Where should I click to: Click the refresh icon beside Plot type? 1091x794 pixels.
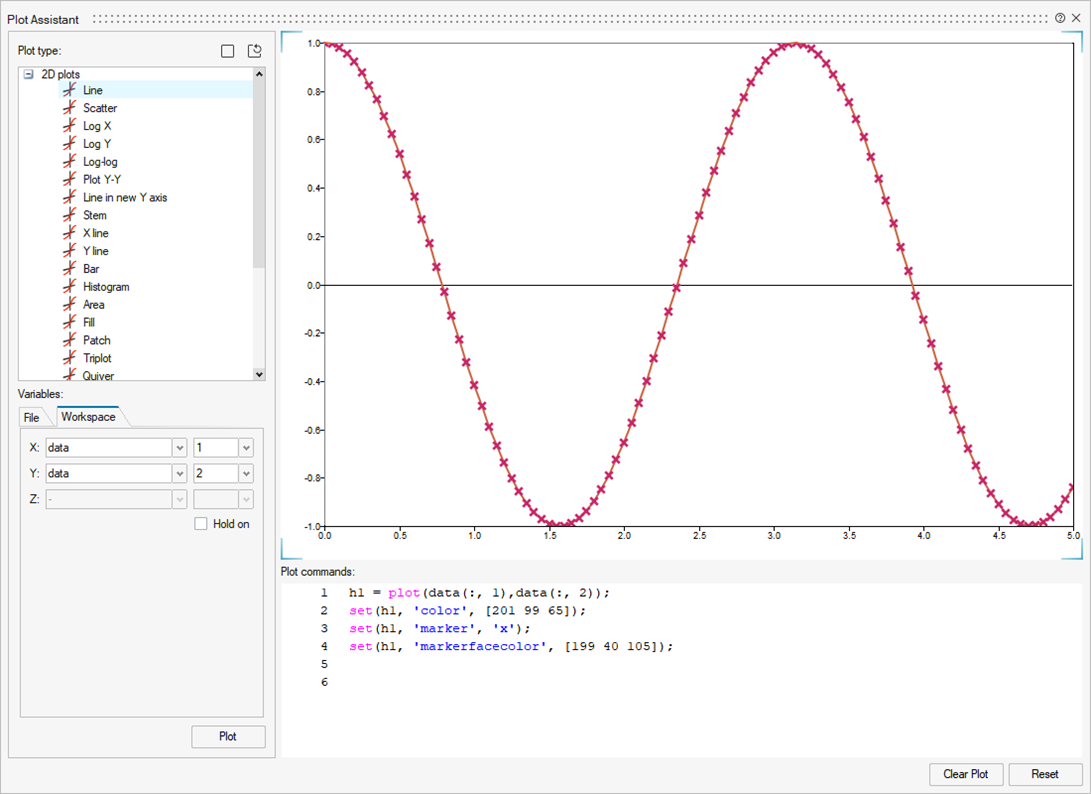tap(255, 51)
